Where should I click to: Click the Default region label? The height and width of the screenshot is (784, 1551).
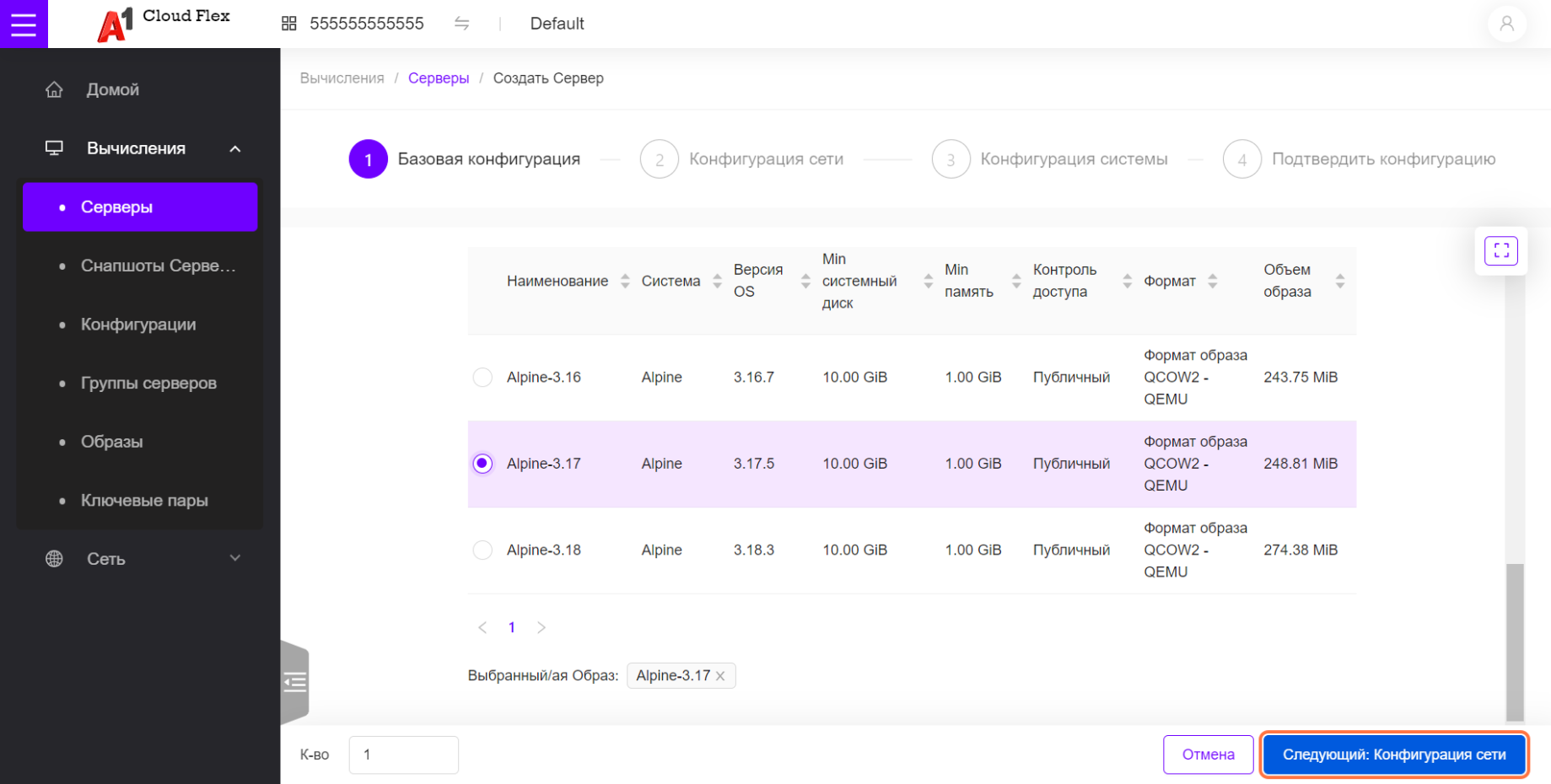pos(557,24)
